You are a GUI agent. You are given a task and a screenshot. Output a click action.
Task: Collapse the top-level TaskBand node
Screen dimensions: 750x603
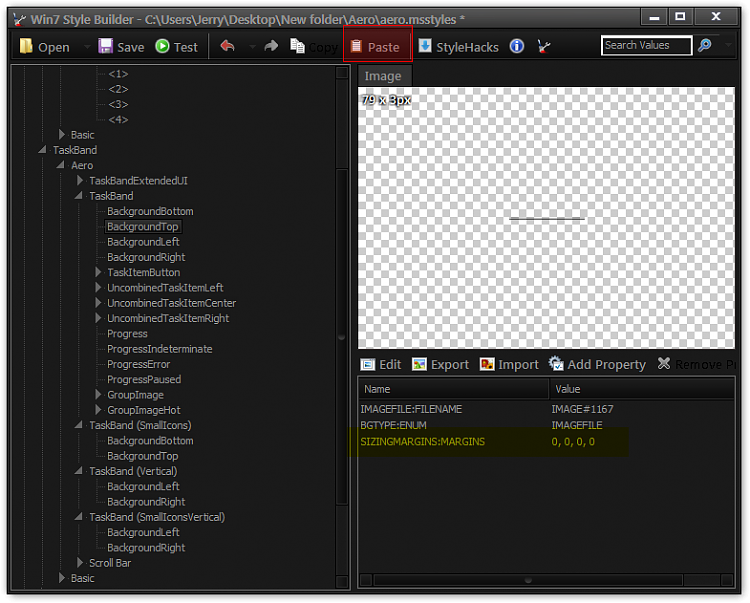coord(43,150)
